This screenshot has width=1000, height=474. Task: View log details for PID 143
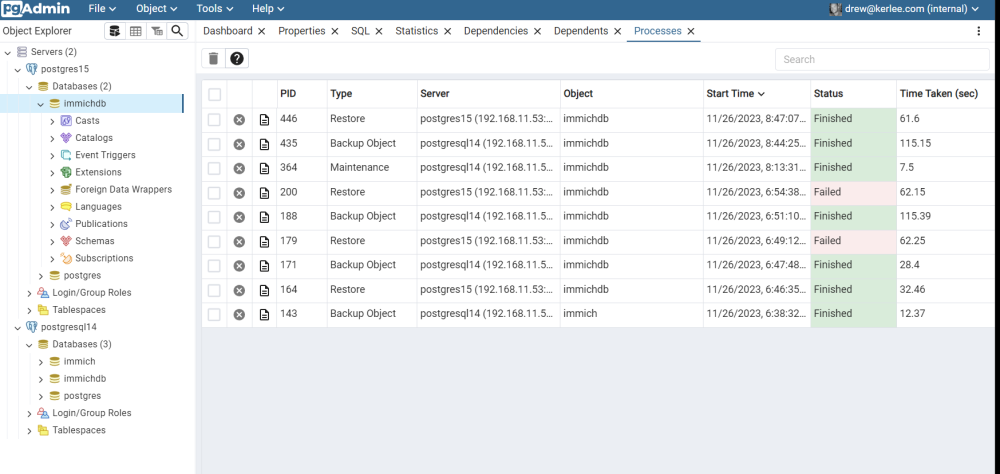click(x=264, y=314)
